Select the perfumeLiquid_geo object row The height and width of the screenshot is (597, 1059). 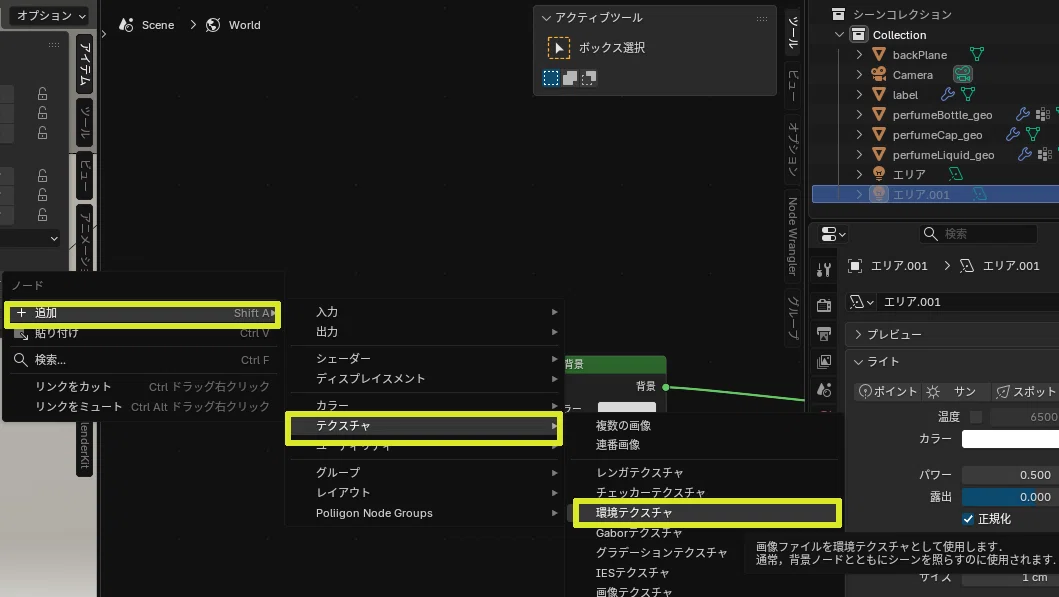point(943,155)
